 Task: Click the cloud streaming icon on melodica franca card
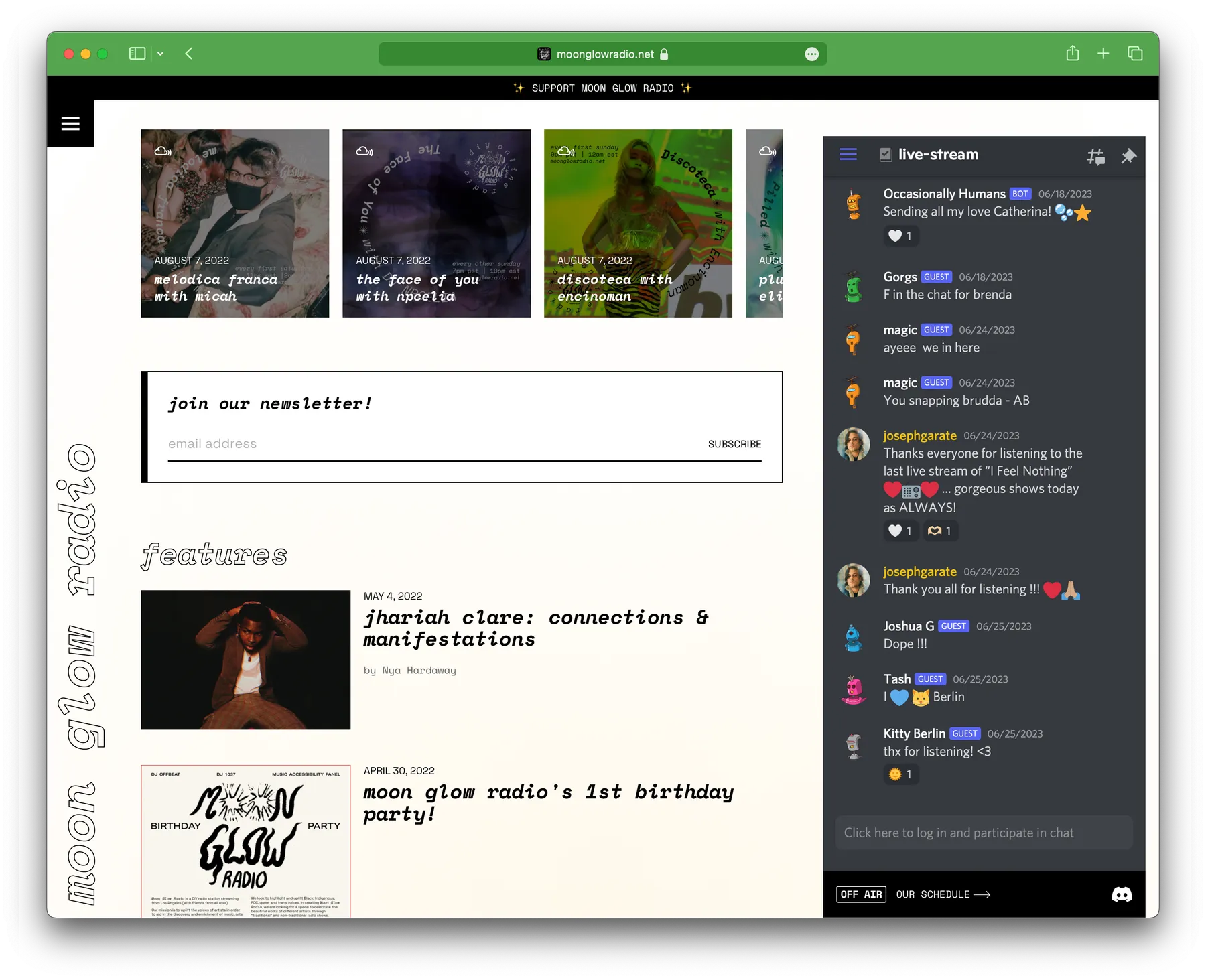(163, 151)
